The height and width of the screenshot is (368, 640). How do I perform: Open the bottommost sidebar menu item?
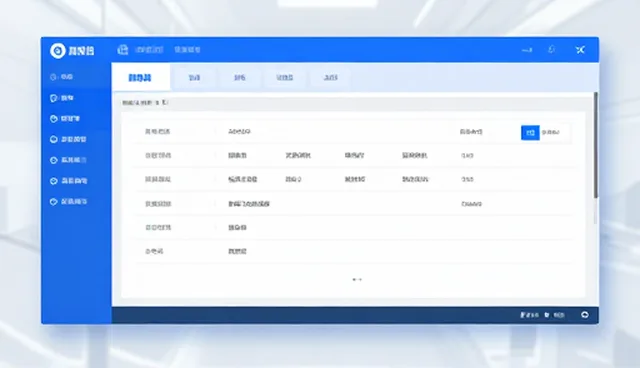pos(68,202)
